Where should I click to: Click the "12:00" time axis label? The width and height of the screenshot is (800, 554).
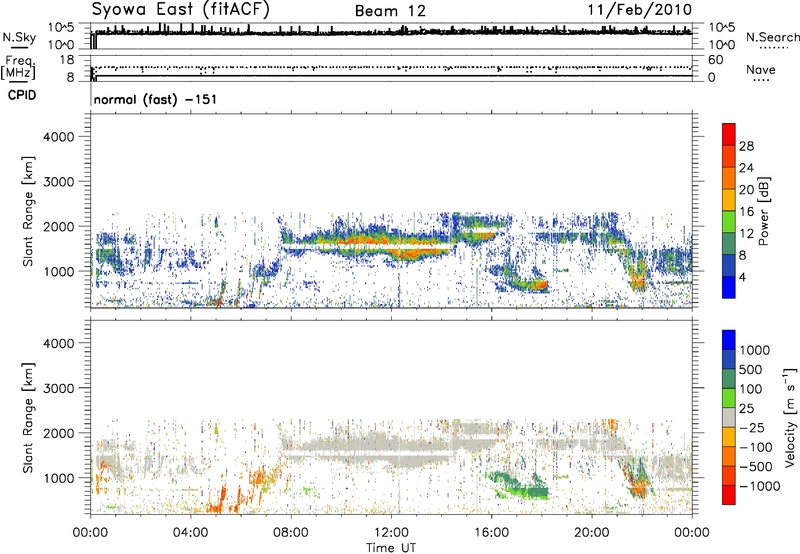coord(391,533)
